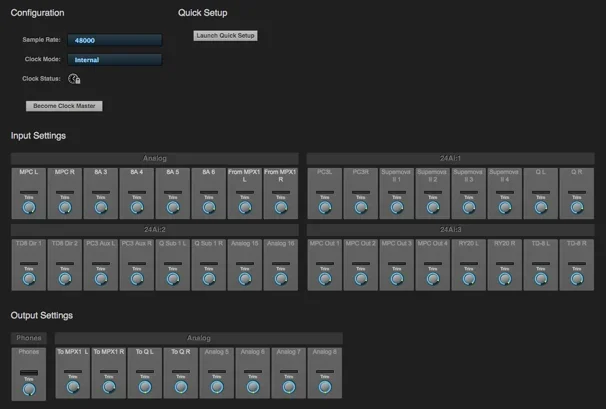This screenshot has height=409, width=606.
Task: Click the To Q L output trim knob
Action: (x=145, y=387)
